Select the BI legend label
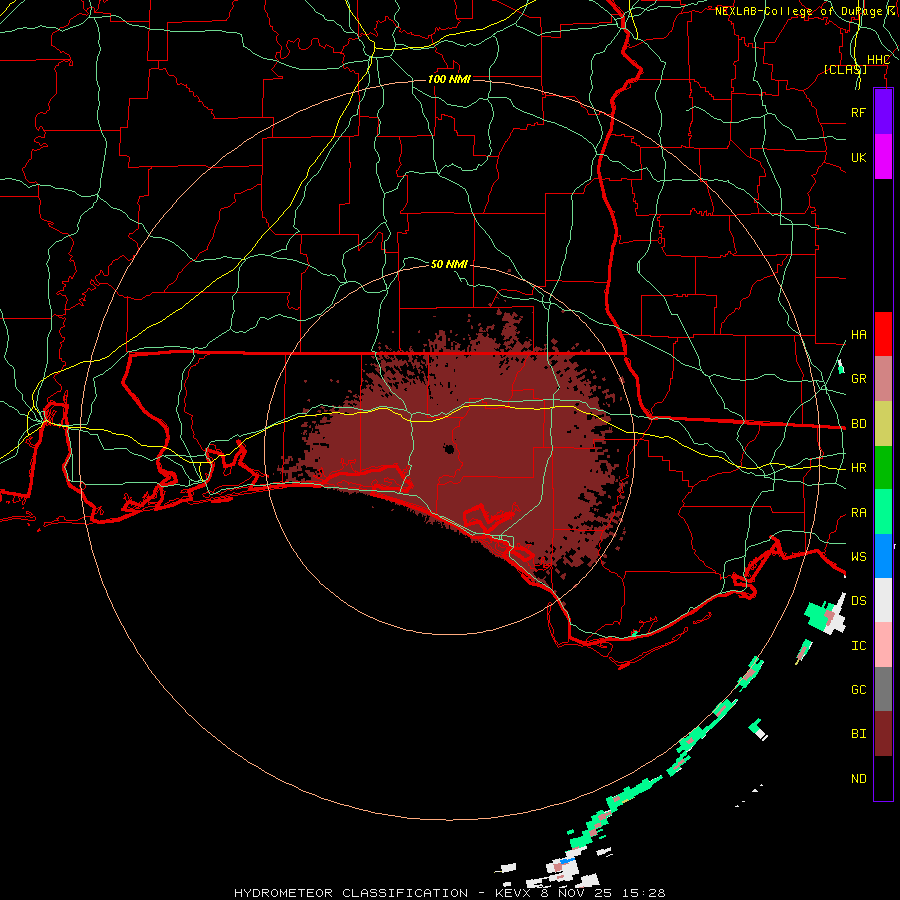The image size is (900, 900). tap(859, 734)
